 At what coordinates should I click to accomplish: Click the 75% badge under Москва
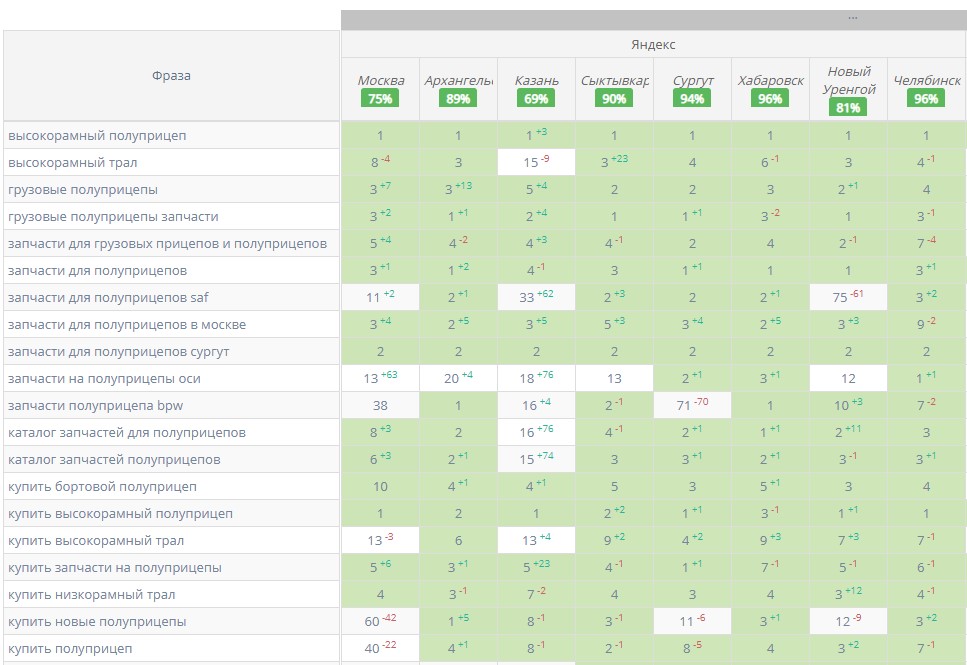click(380, 99)
